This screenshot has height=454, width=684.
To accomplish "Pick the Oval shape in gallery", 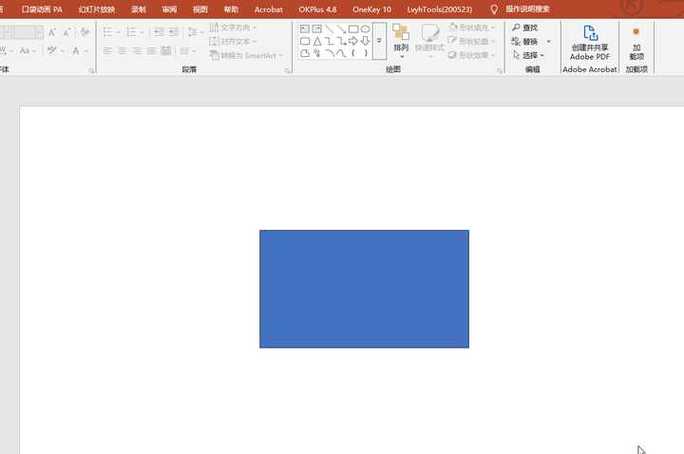I will [366, 29].
